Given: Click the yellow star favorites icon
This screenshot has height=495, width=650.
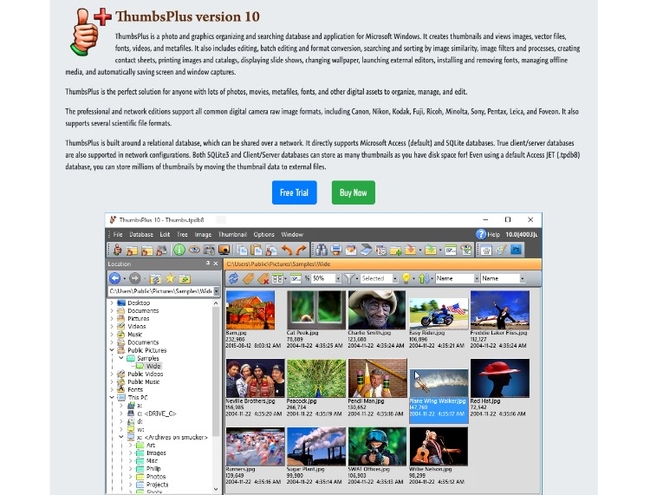Looking at the screenshot, I should click(170, 278).
